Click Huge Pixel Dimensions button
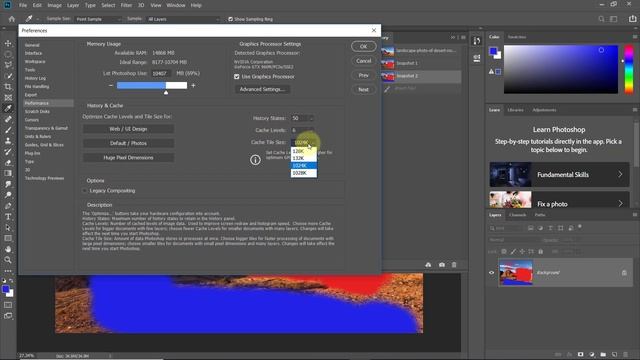The image size is (640, 360). [128, 158]
